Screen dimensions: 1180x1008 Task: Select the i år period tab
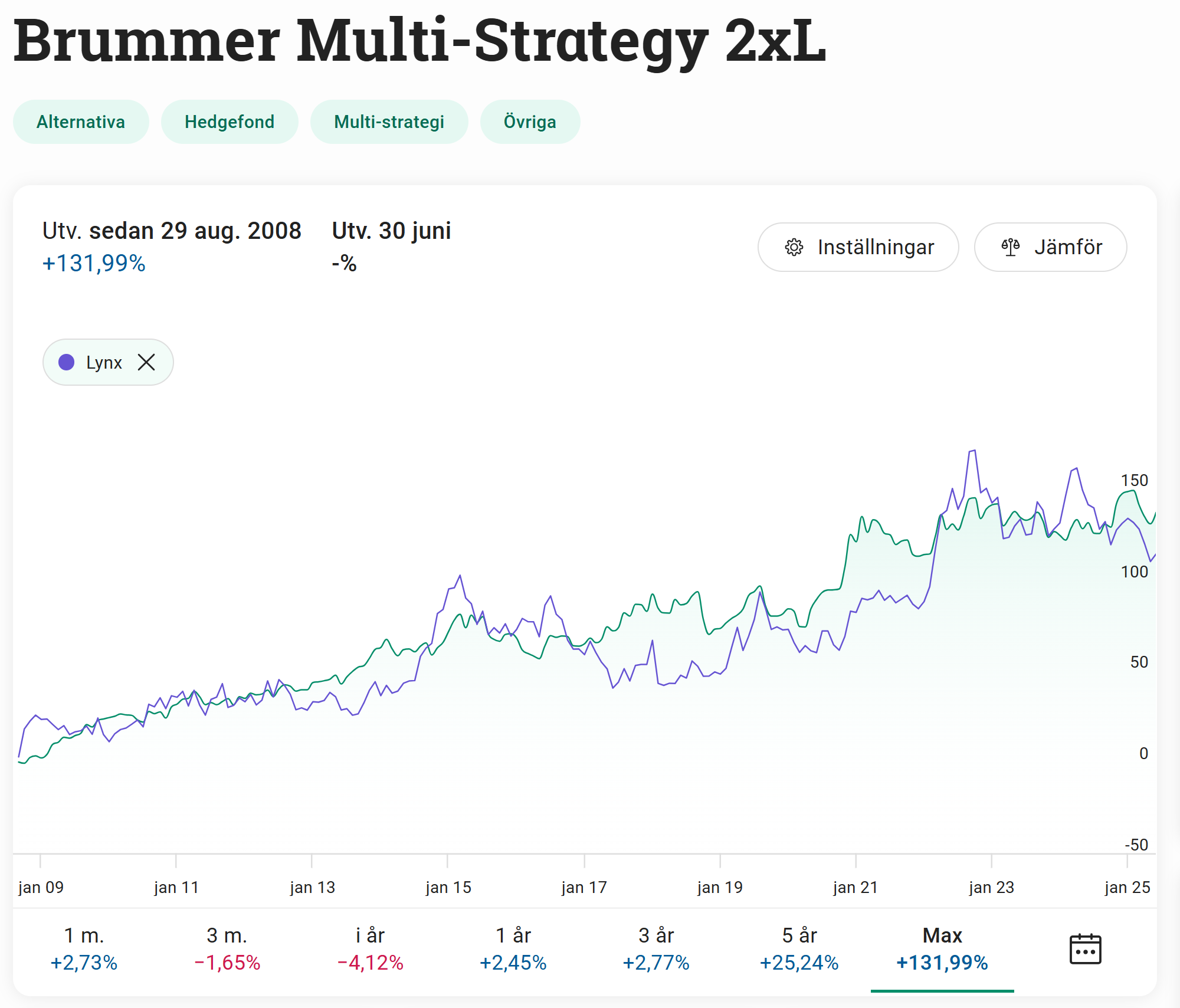tap(370, 948)
